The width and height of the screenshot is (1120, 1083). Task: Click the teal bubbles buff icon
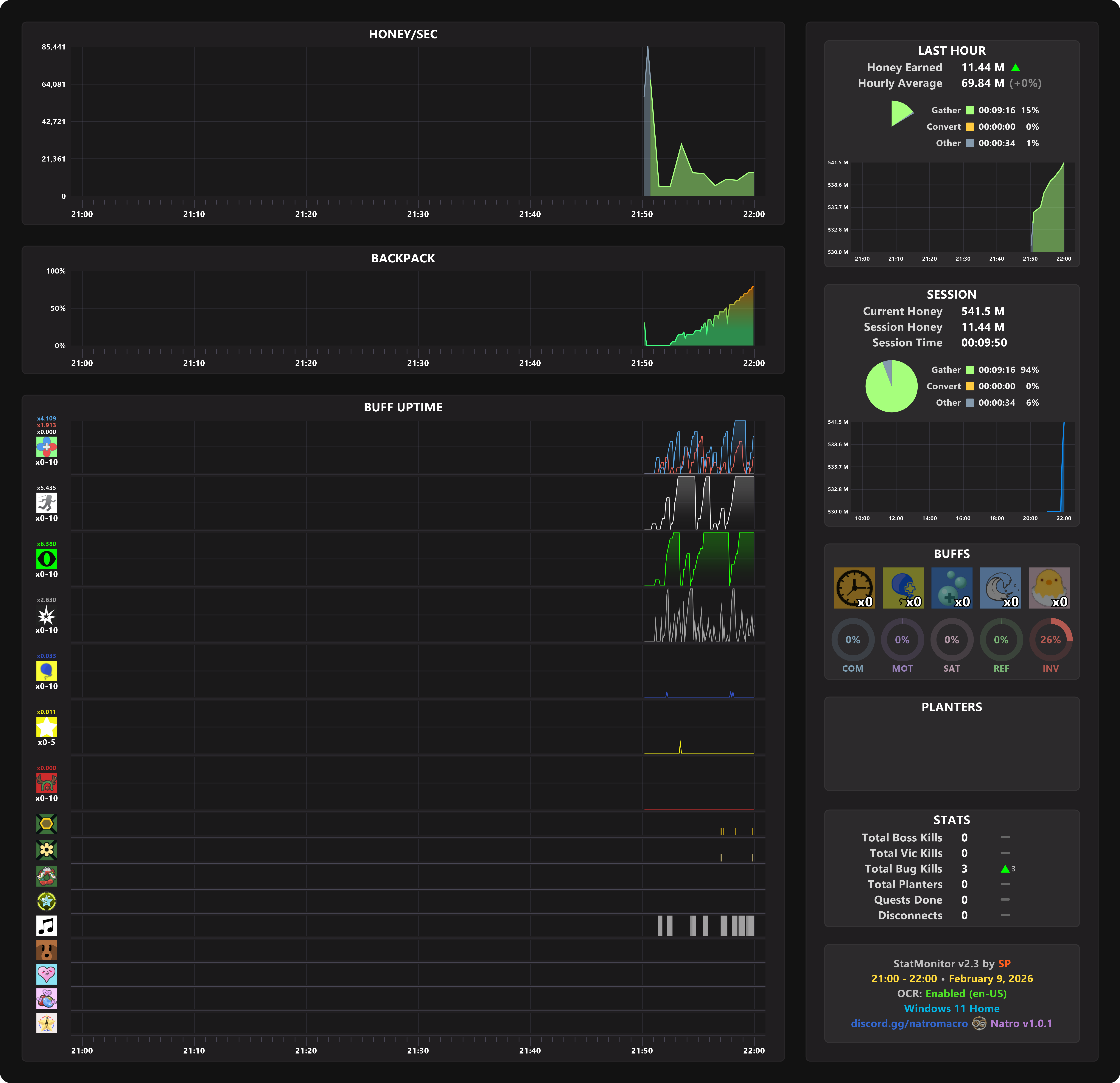click(x=951, y=587)
